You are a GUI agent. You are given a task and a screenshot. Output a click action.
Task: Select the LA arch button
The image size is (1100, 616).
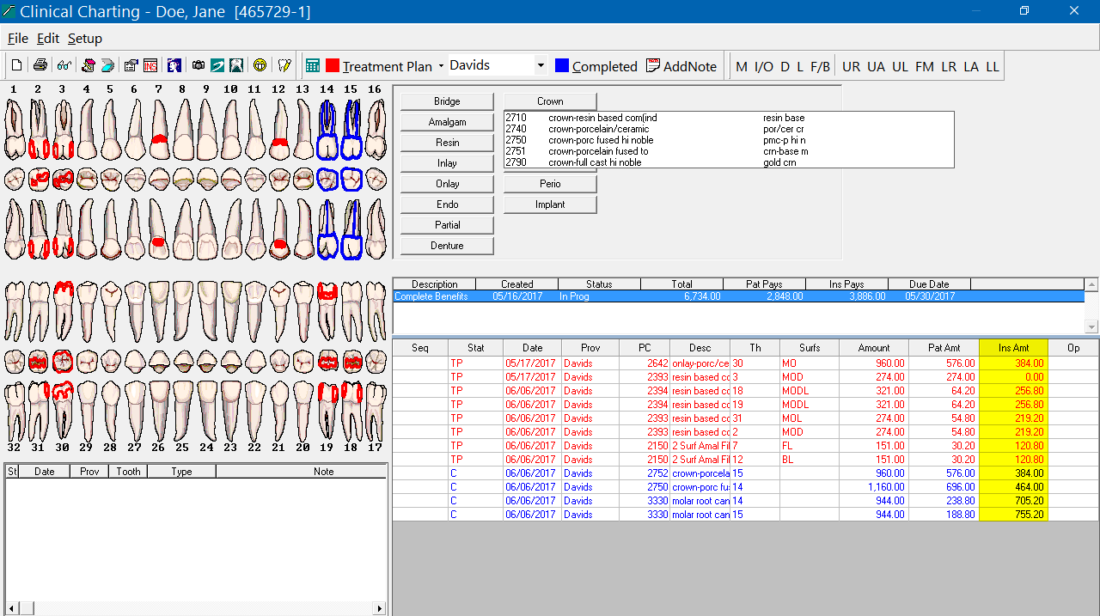point(971,67)
